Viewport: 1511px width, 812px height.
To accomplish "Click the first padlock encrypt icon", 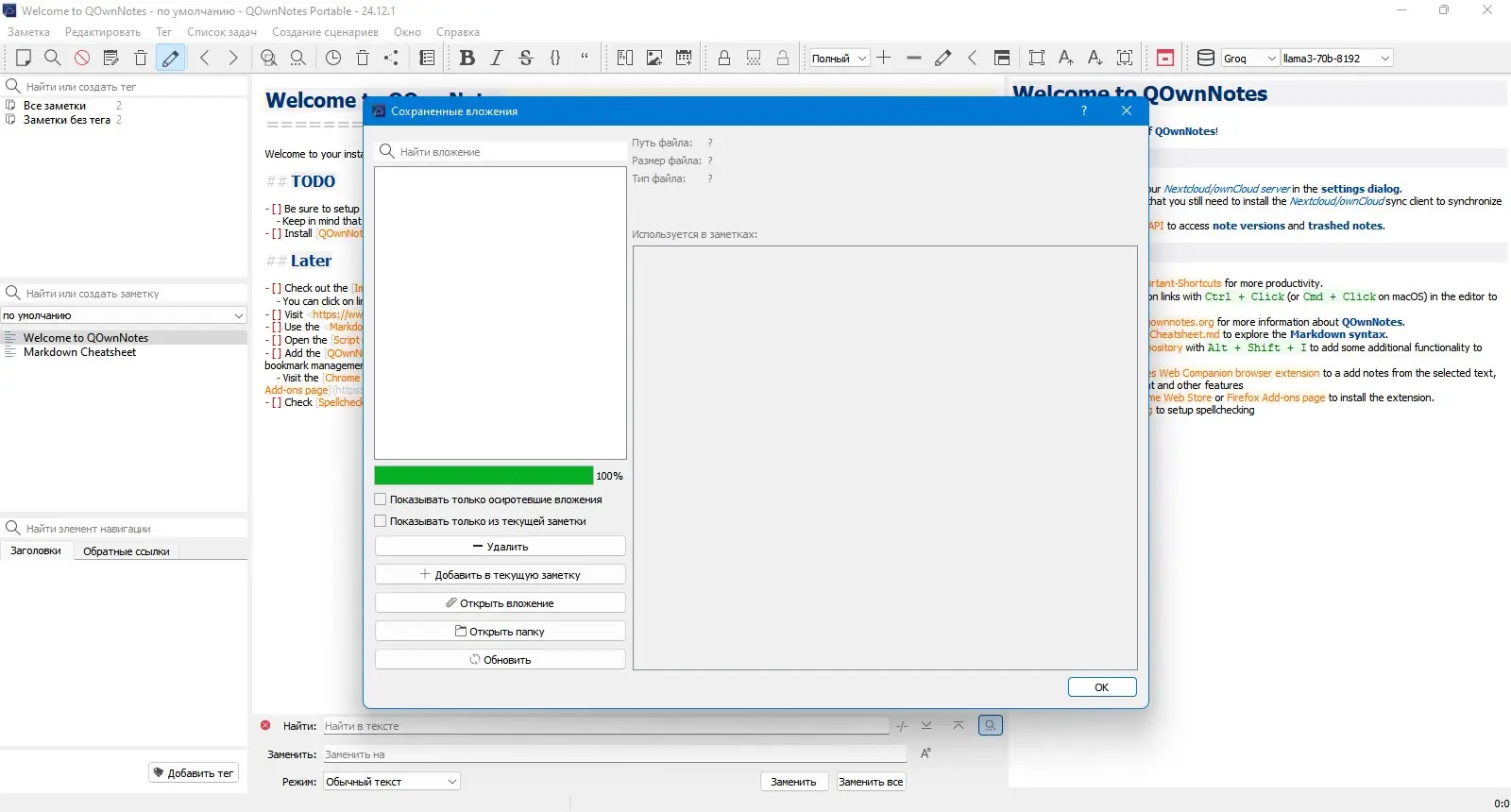I will [x=724, y=58].
